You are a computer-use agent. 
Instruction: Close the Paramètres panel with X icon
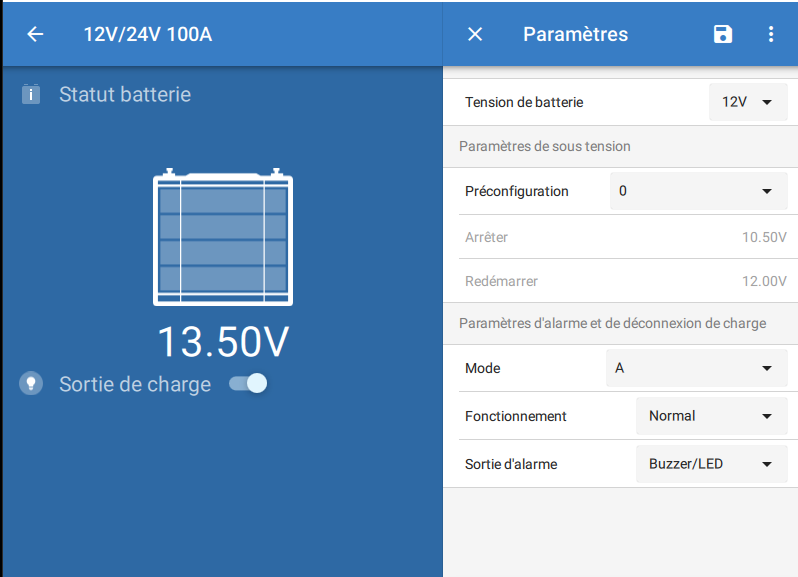(475, 35)
